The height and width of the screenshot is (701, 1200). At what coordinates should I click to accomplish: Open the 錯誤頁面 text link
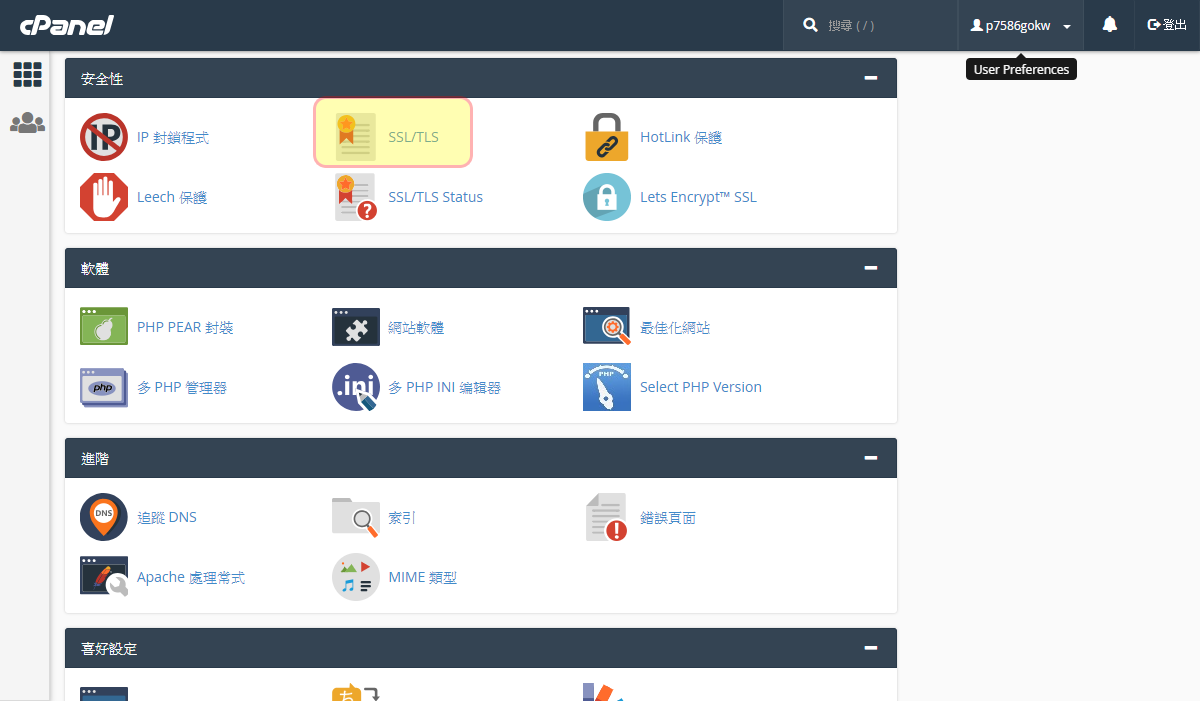tap(668, 518)
